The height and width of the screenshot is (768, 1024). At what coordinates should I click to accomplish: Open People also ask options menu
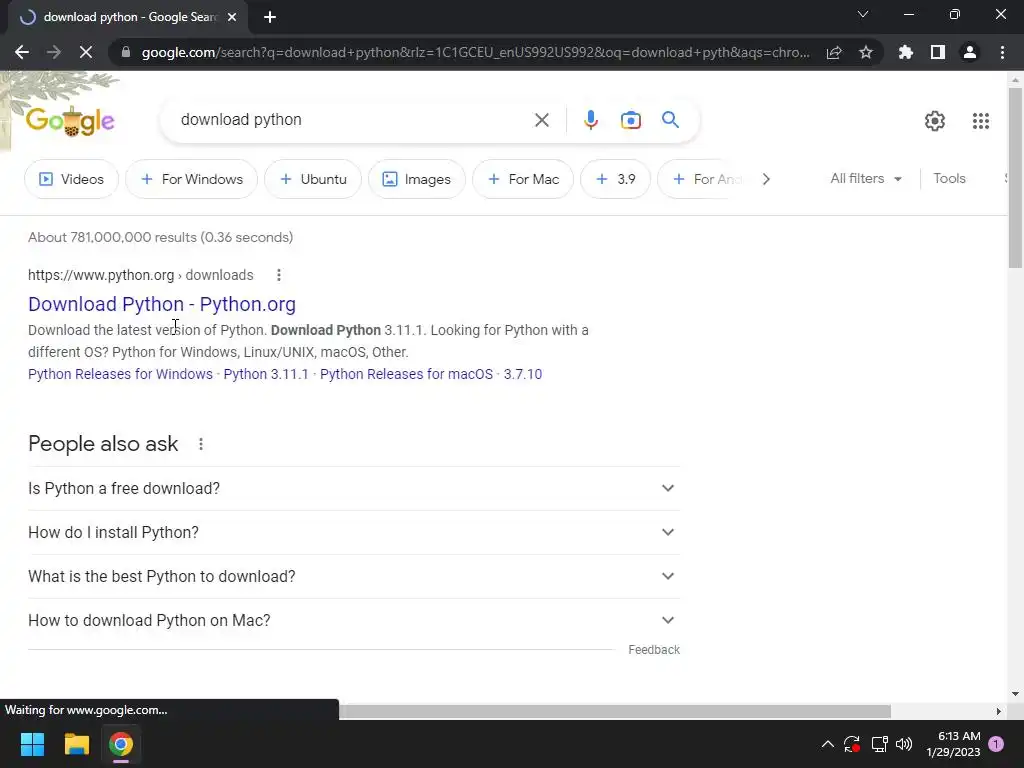(200, 444)
